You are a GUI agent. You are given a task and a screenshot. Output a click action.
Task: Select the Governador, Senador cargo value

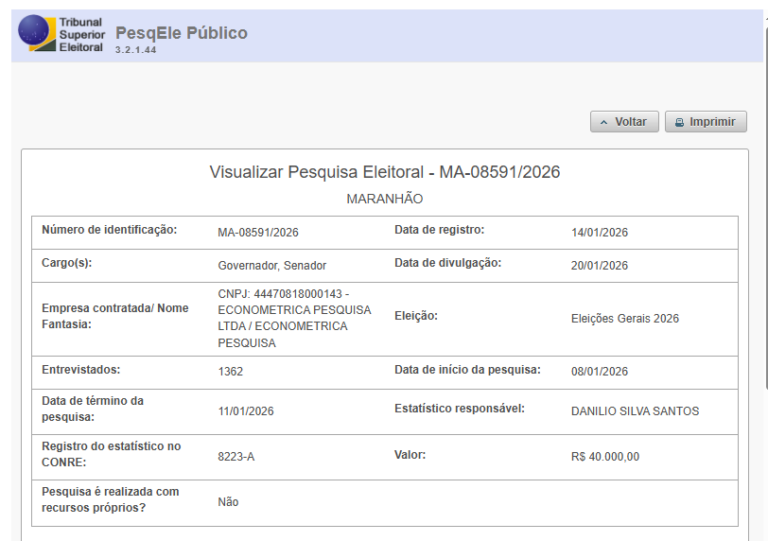(x=272, y=266)
